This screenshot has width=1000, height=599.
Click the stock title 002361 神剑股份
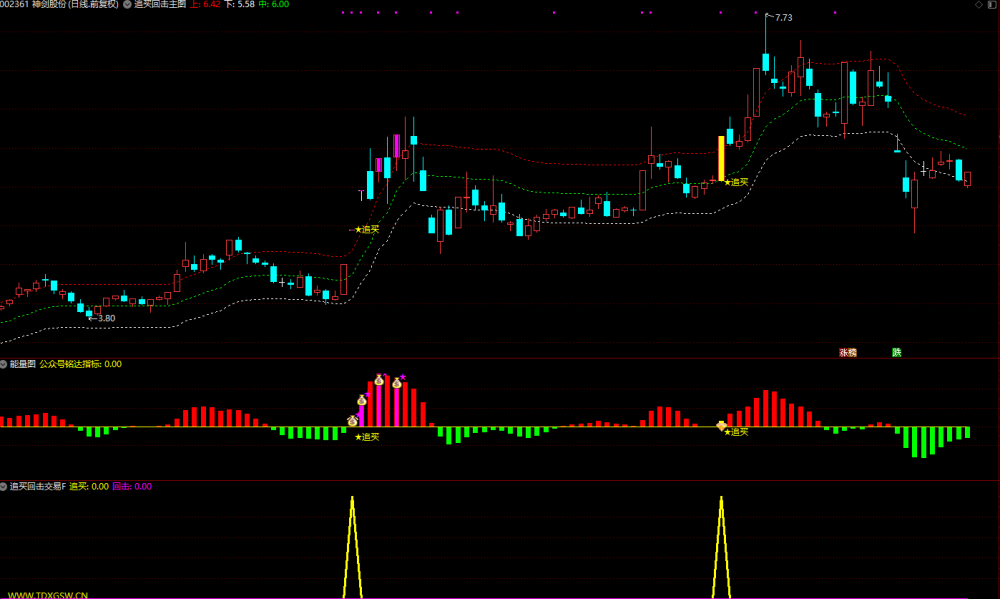pos(59,4)
